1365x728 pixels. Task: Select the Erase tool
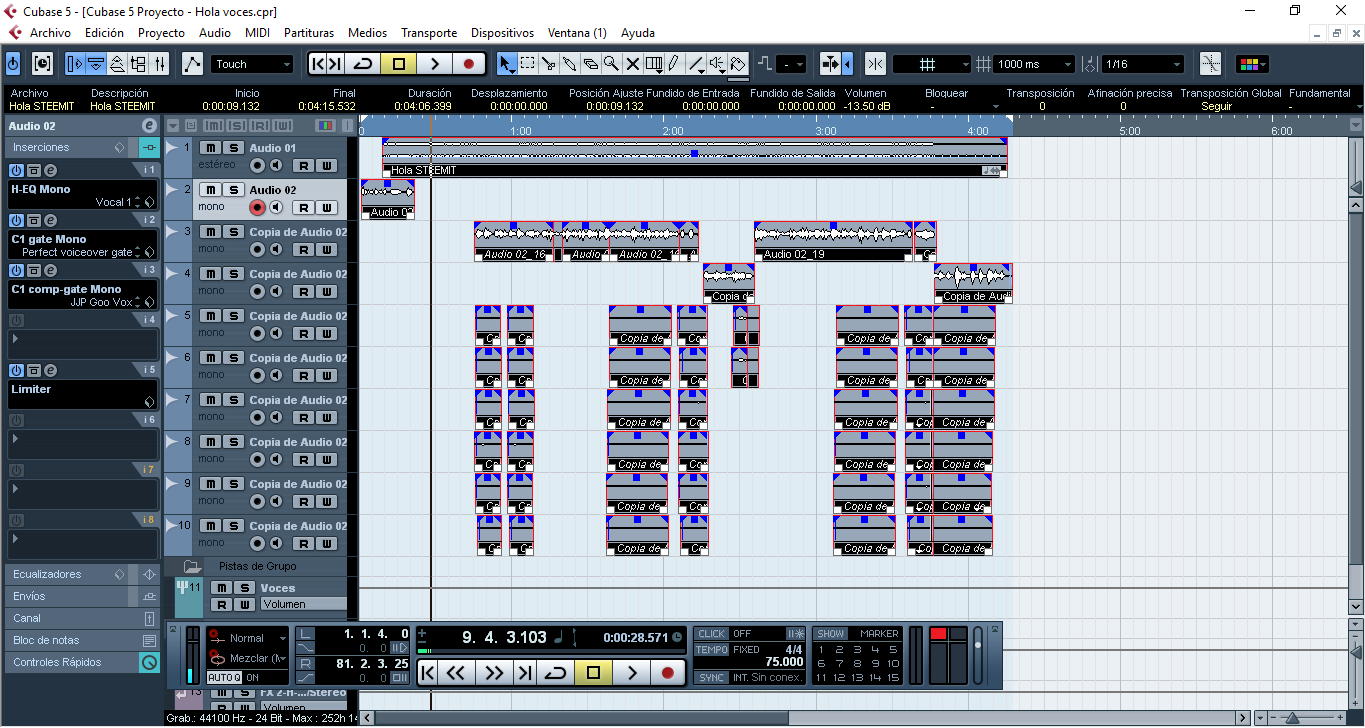point(591,64)
